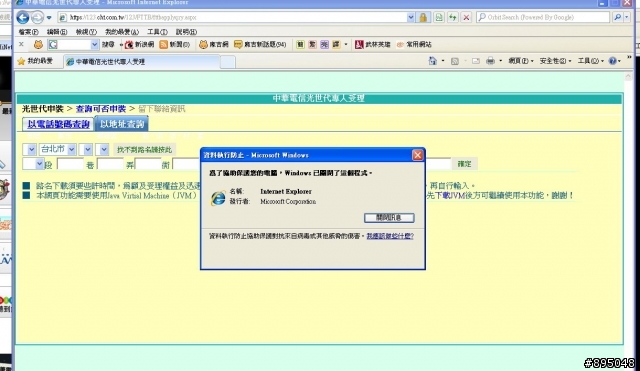Click the compatibility view icon
Screen dimensions: 640x371
(x=439, y=17)
